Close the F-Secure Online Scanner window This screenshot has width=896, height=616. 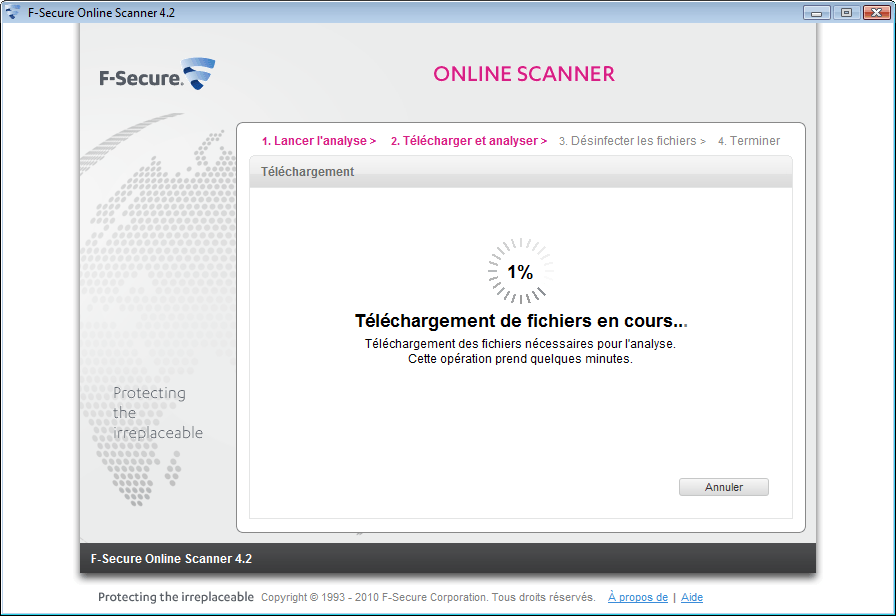point(873,12)
